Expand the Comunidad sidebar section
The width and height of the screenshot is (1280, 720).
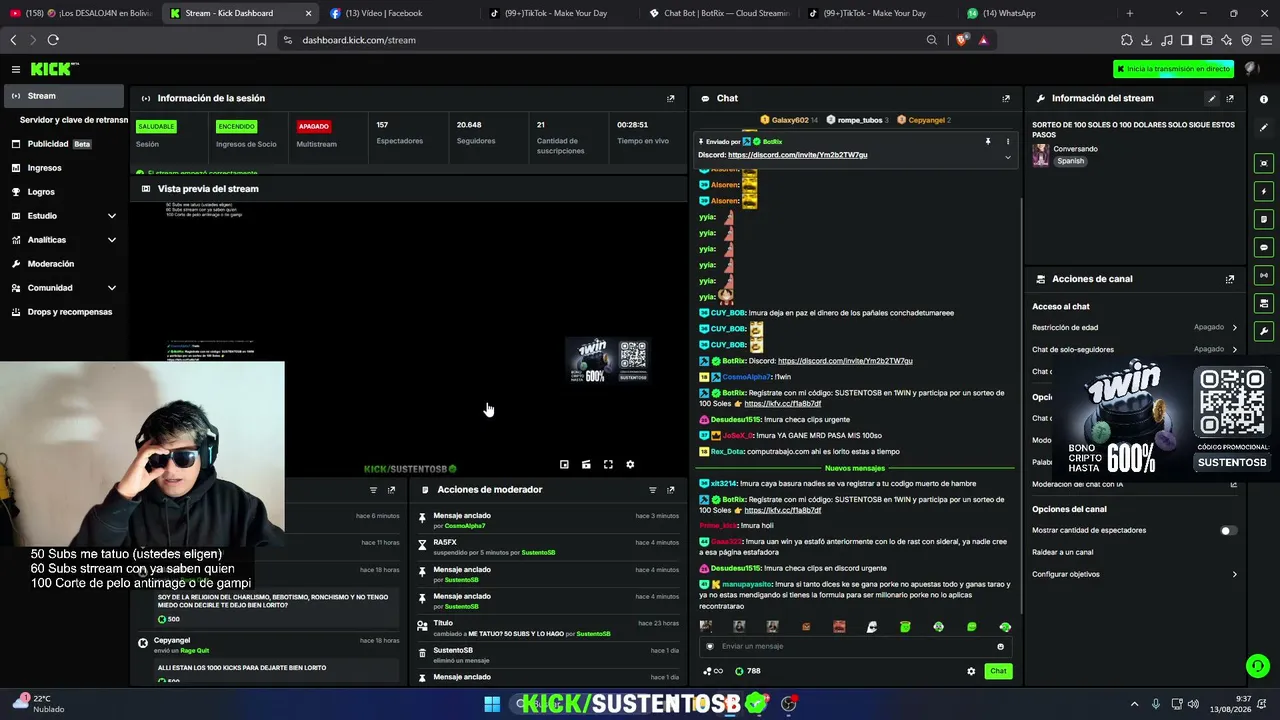(112, 288)
